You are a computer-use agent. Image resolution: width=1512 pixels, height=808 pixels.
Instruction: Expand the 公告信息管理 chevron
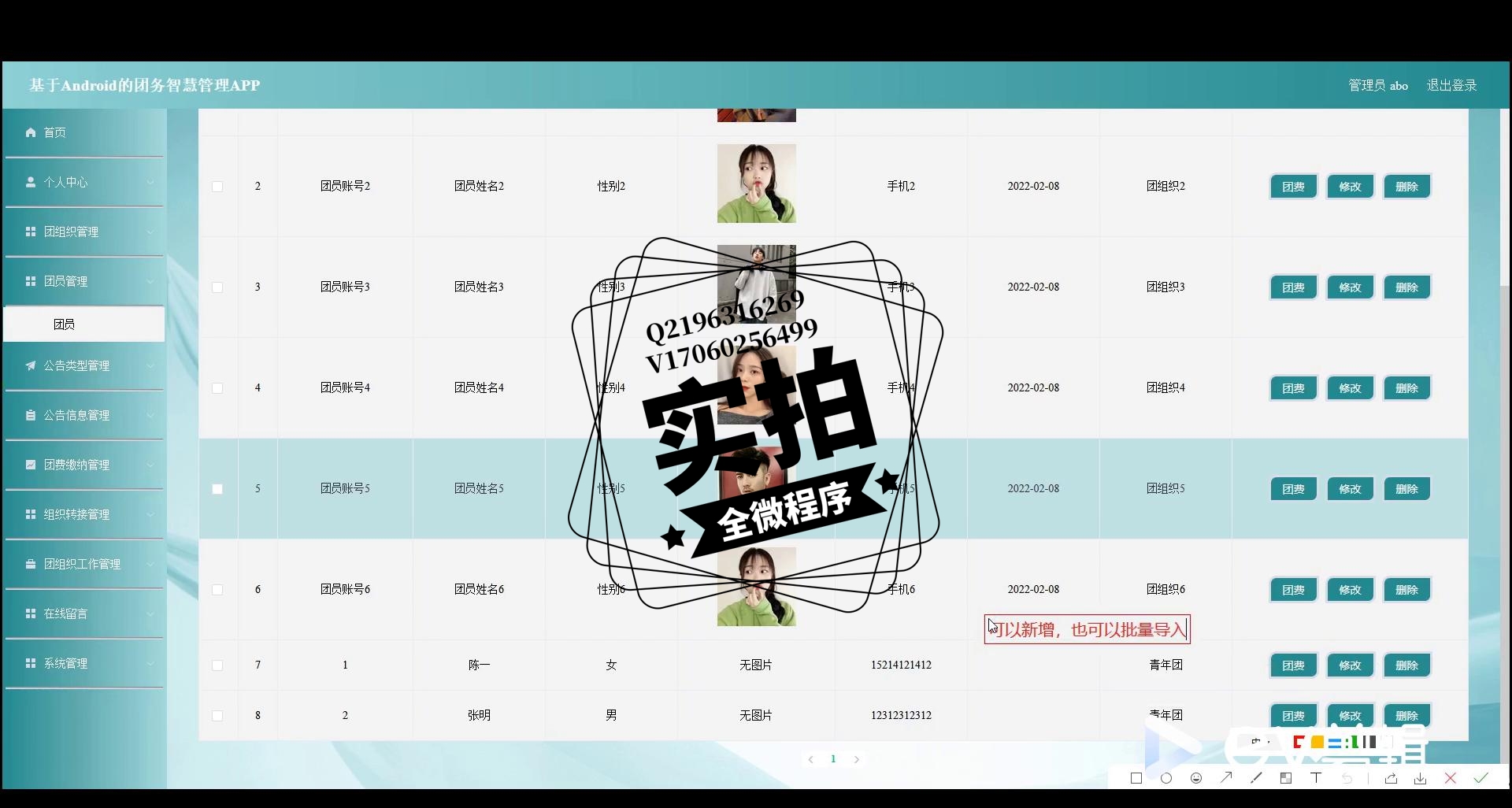(x=150, y=415)
